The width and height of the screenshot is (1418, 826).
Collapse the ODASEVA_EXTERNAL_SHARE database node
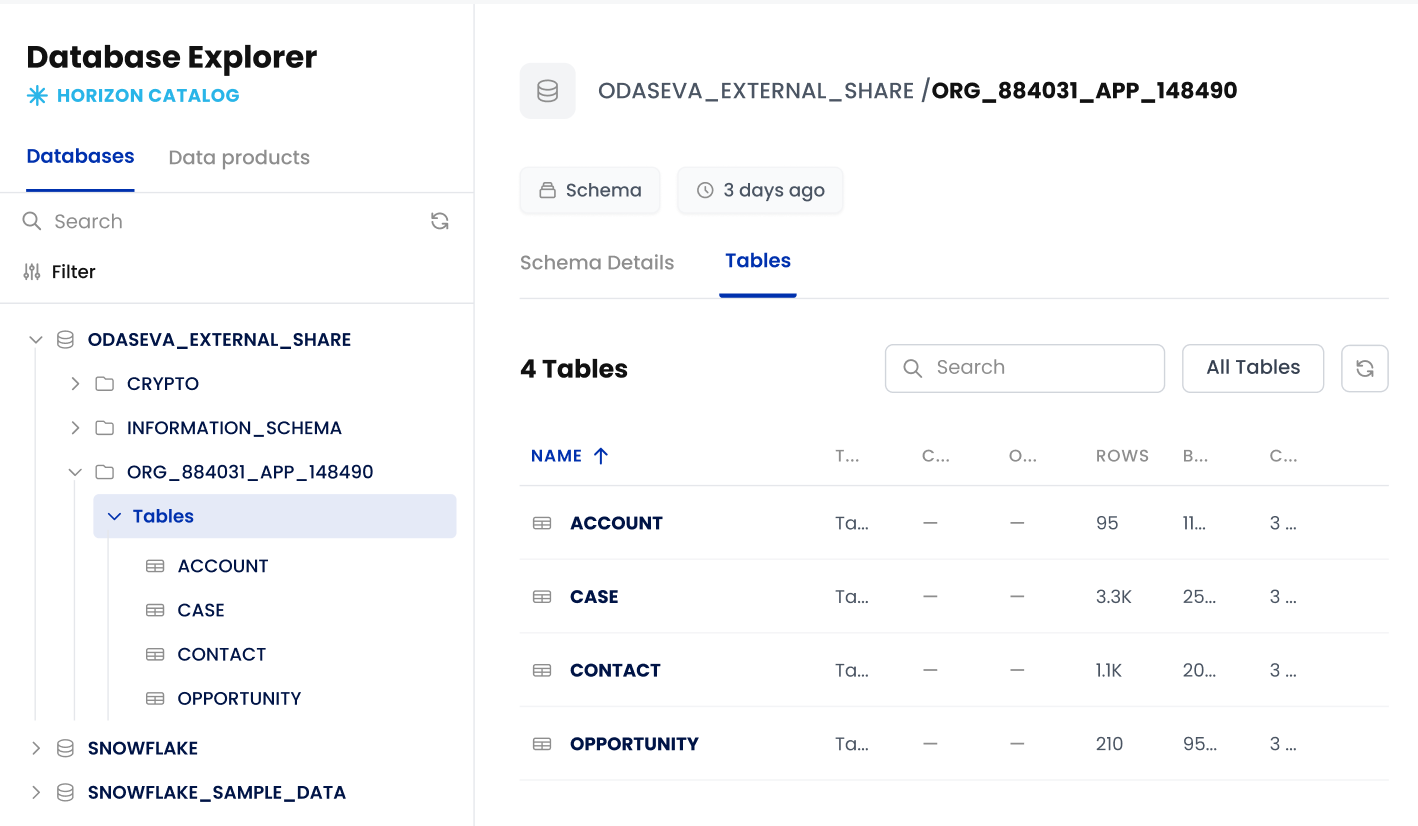click(36, 340)
